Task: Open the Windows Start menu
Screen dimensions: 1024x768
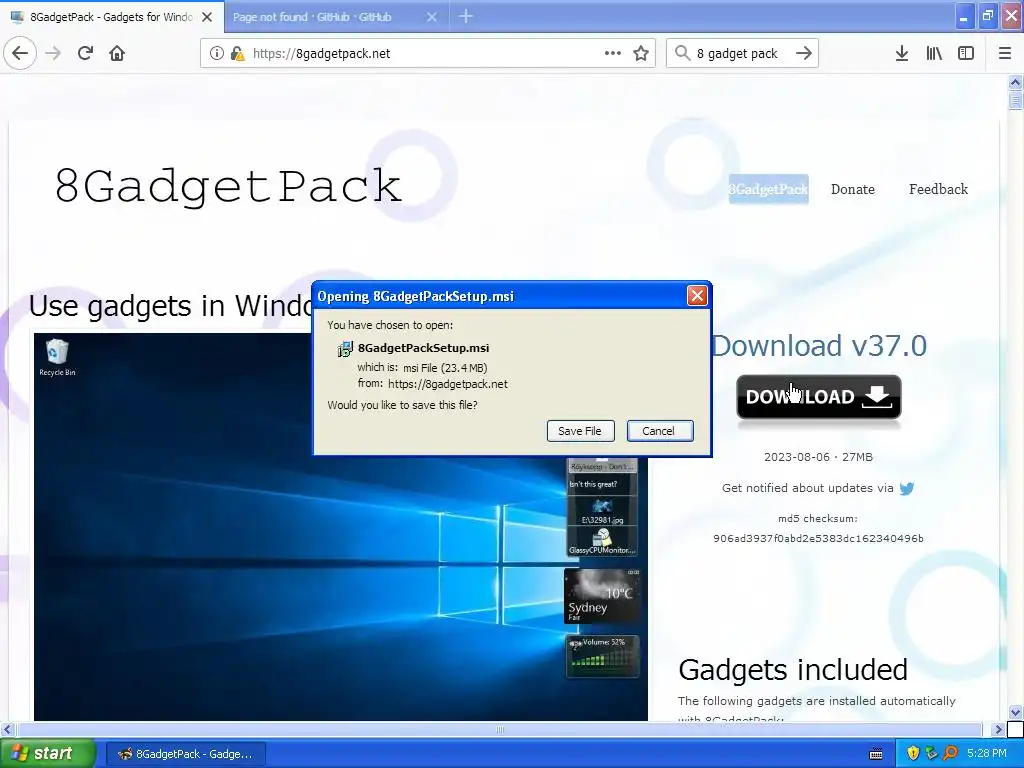Action: click(47, 754)
